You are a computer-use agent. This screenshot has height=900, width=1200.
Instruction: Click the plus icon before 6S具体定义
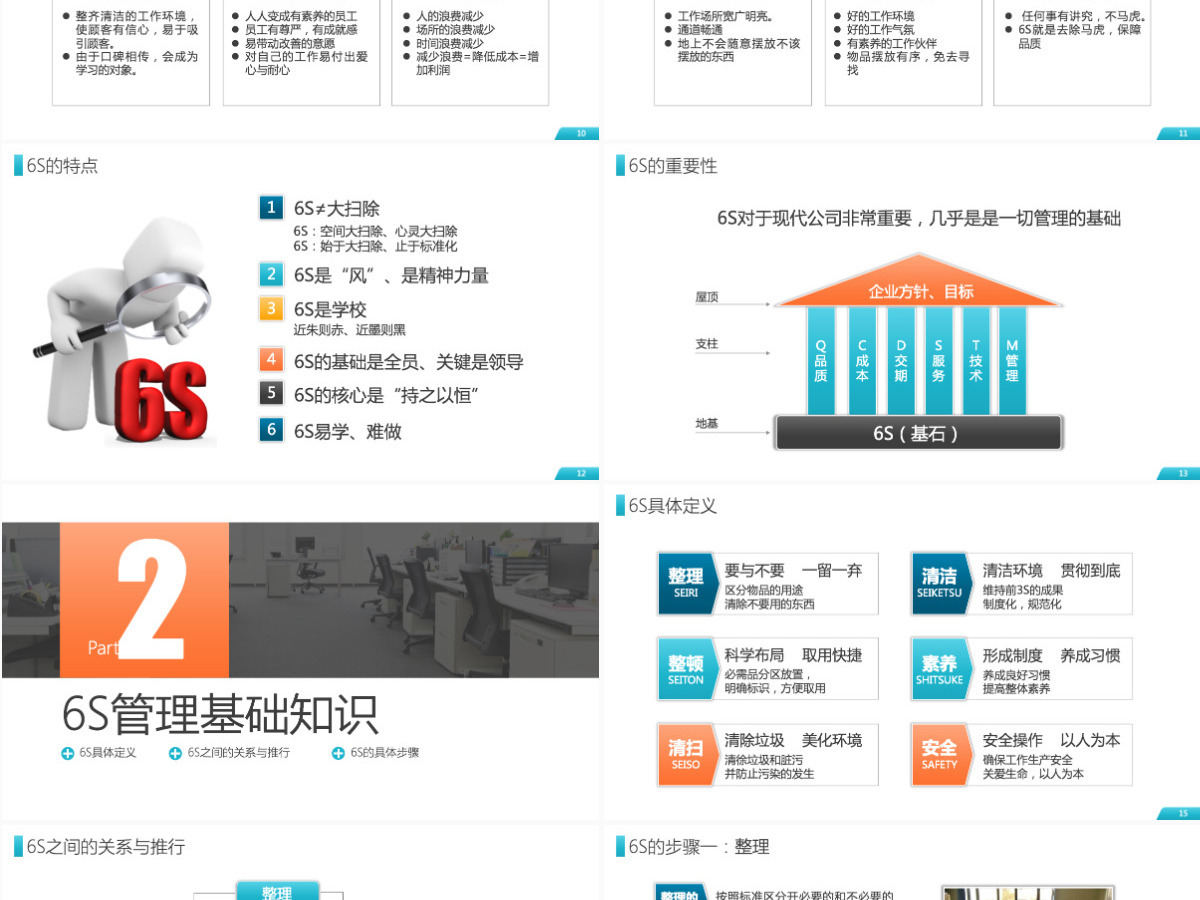(67, 753)
